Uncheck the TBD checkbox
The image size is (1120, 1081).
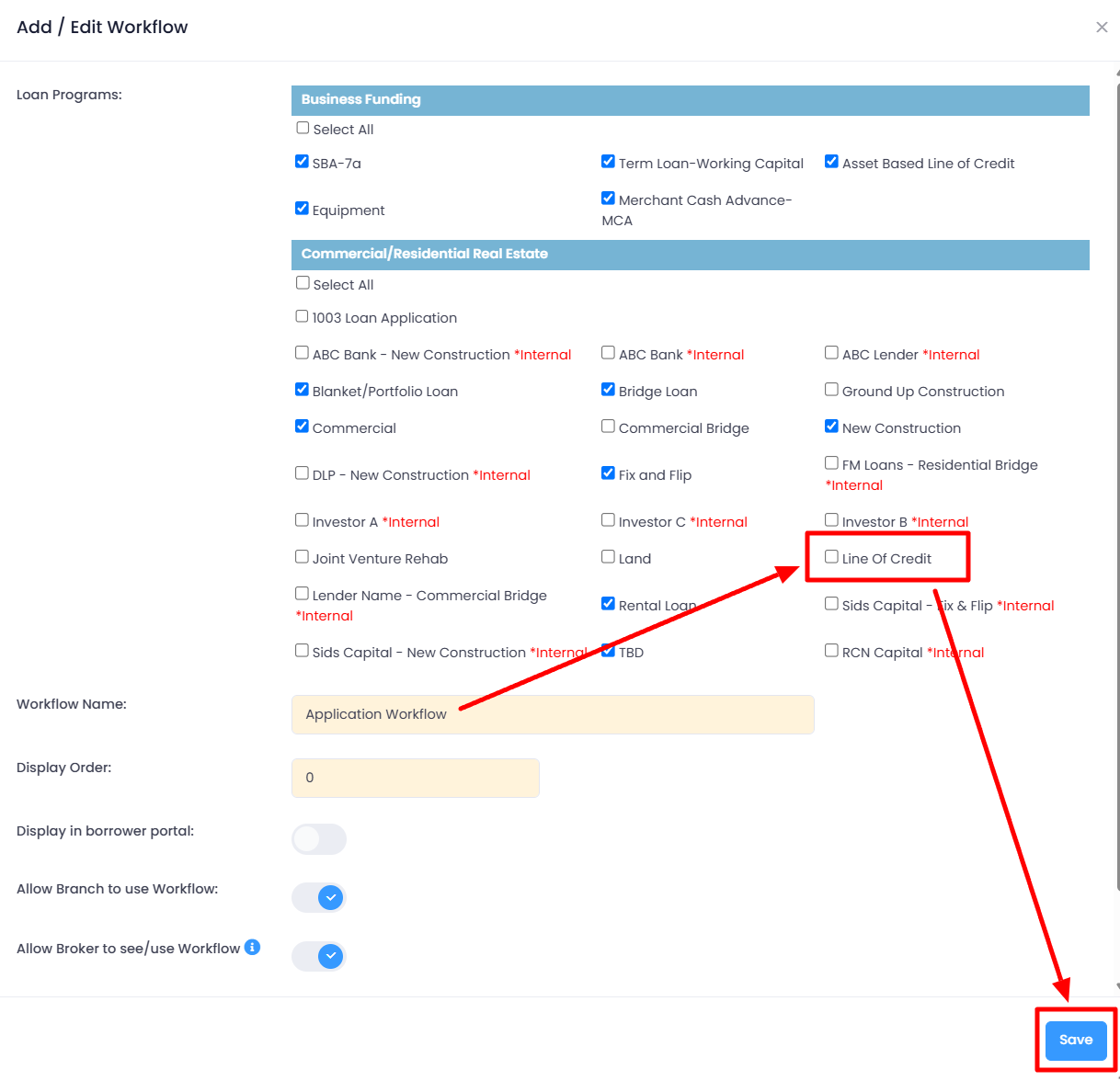(x=608, y=650)
